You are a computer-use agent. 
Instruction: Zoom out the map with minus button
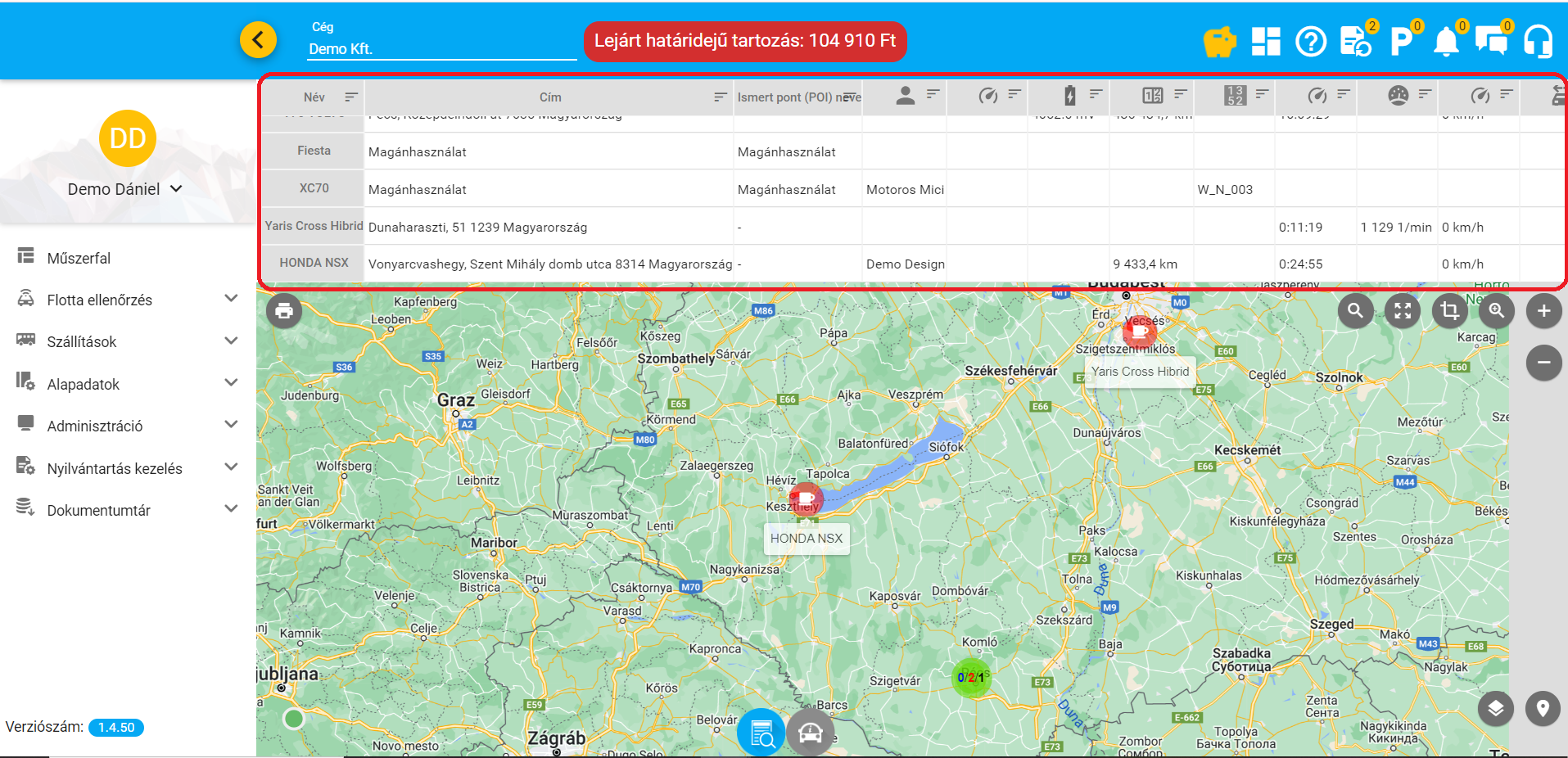pyautogui.click(x=1543, y=363)
